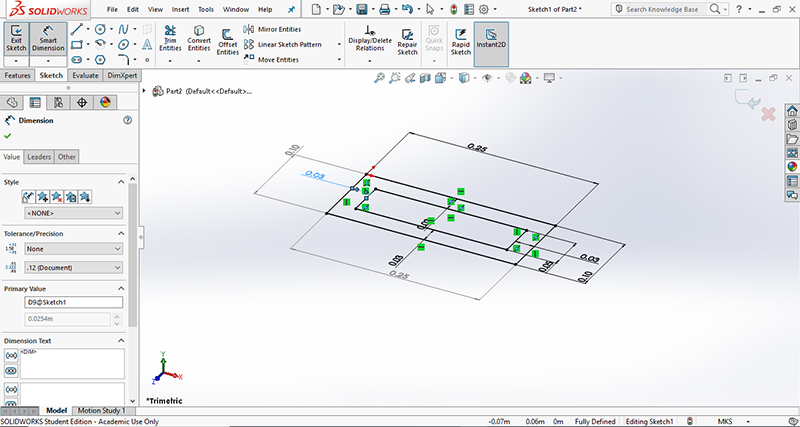The width and height of the screenshot is (800, 427).
Task: Open precision .12 (Document) dropdown
Action: 73,267
